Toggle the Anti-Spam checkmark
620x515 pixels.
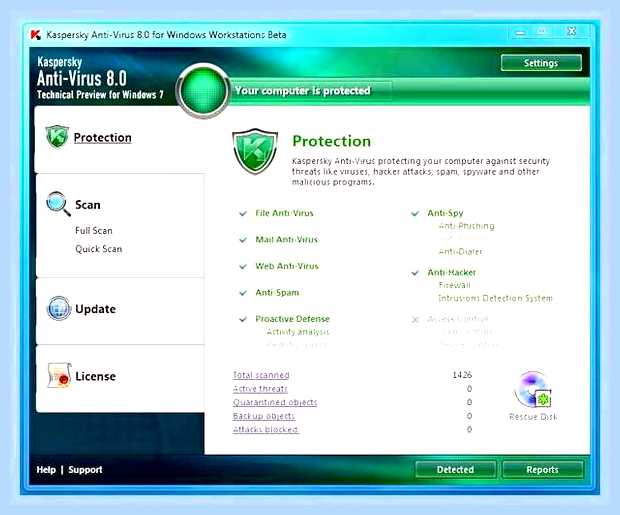[243, 293]
